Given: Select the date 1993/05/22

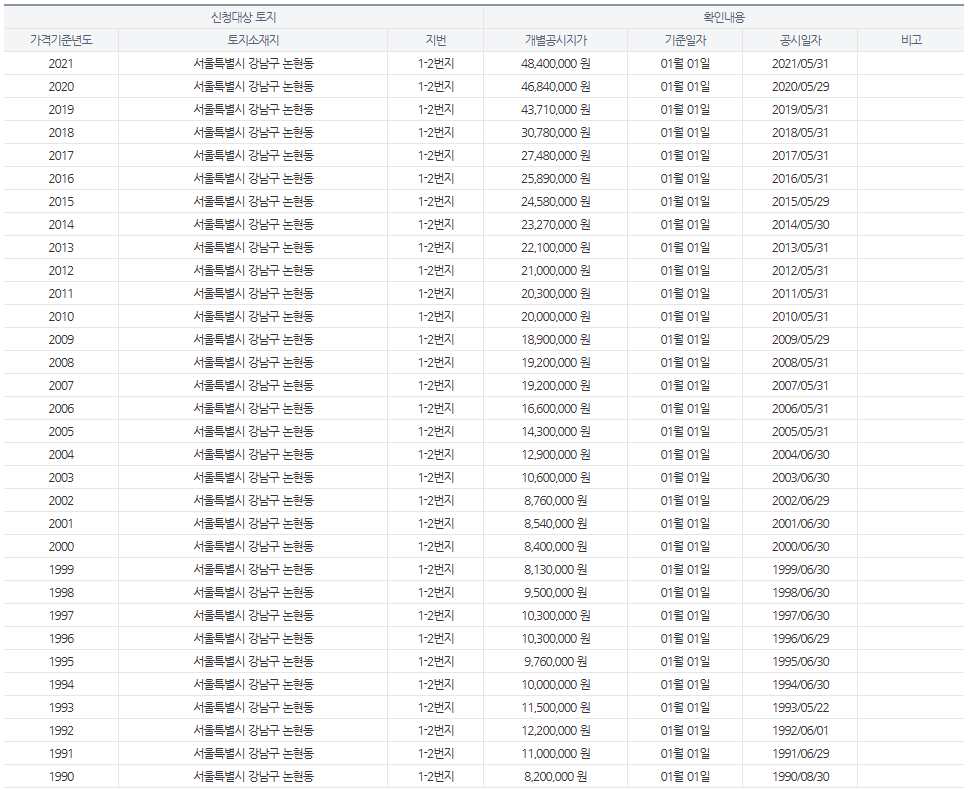Looking at the screenshot, I should [800, 707].
